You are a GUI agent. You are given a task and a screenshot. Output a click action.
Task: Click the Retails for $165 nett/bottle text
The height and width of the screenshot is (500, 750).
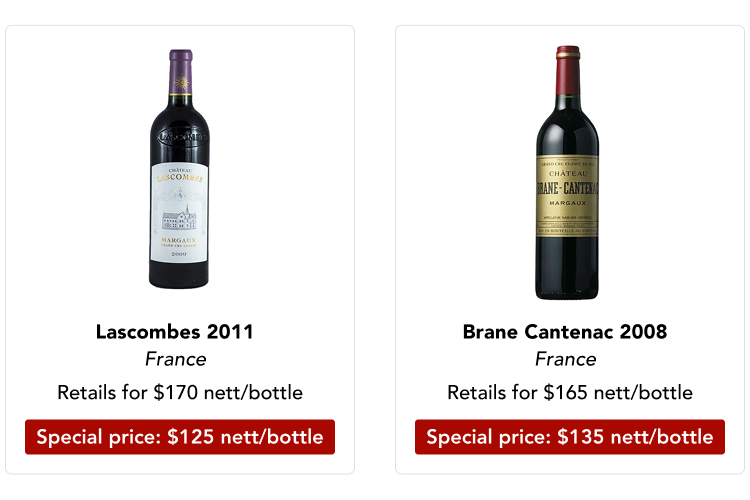point(570,392)
